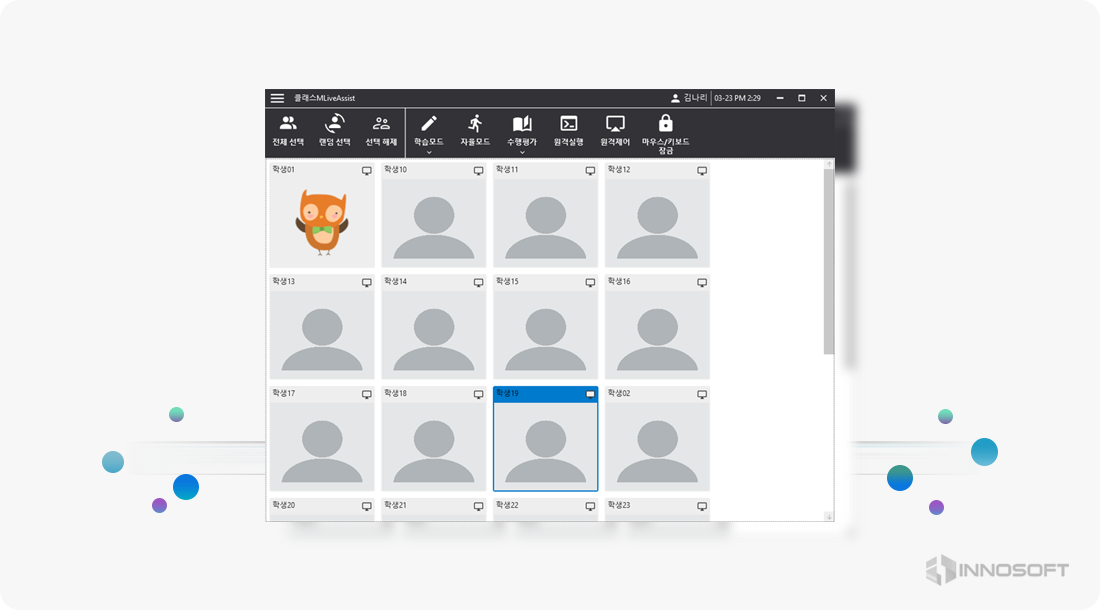Expand the chevron under 수행평가
This screenshot has width=1100, height=610.
(522, 152)
